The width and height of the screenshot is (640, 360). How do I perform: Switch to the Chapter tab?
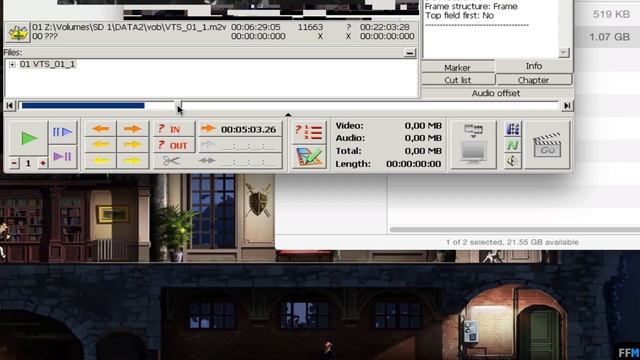pos(533,80)
